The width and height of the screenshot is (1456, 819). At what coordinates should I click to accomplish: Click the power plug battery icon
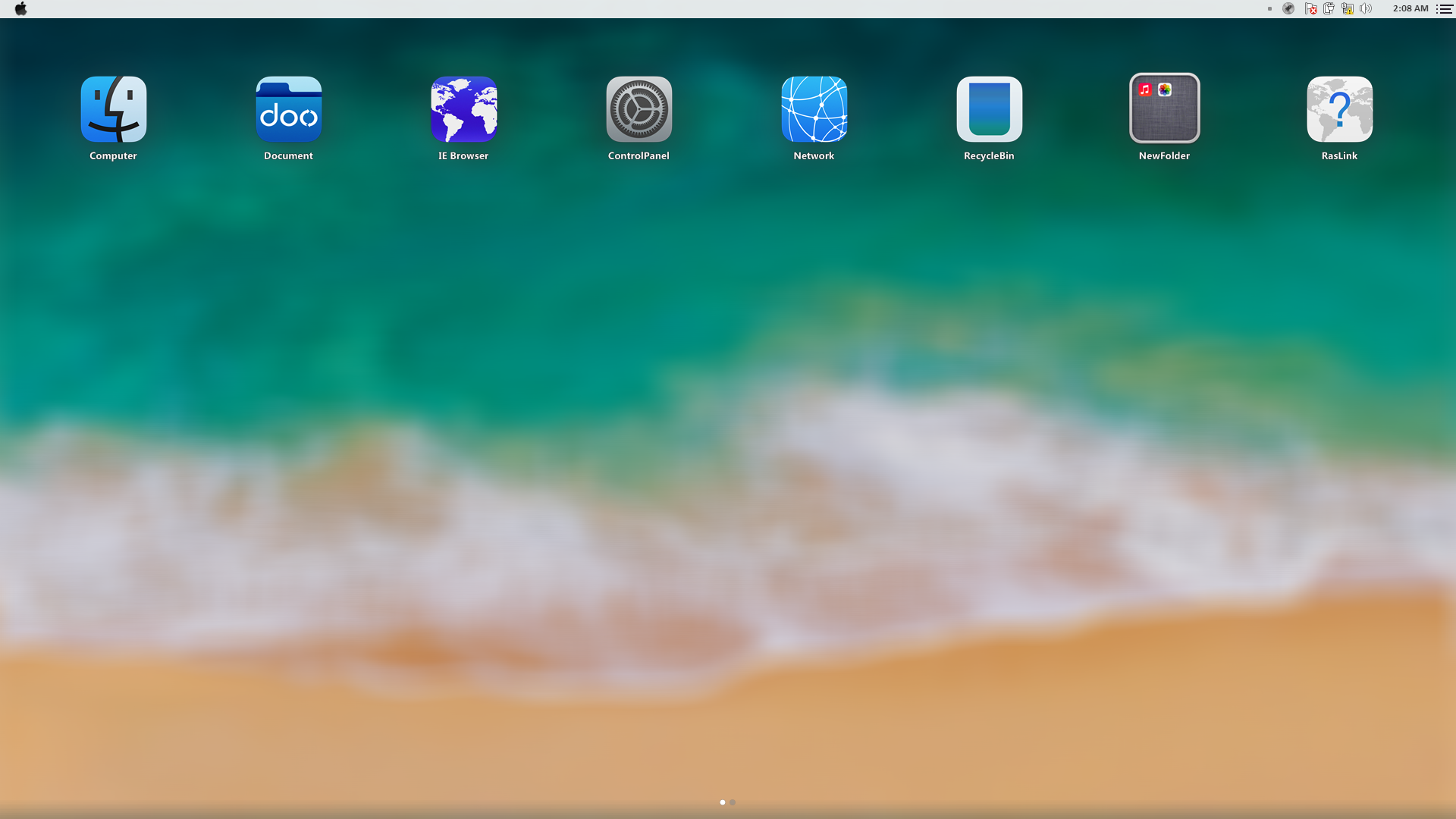coord(1329,8)
